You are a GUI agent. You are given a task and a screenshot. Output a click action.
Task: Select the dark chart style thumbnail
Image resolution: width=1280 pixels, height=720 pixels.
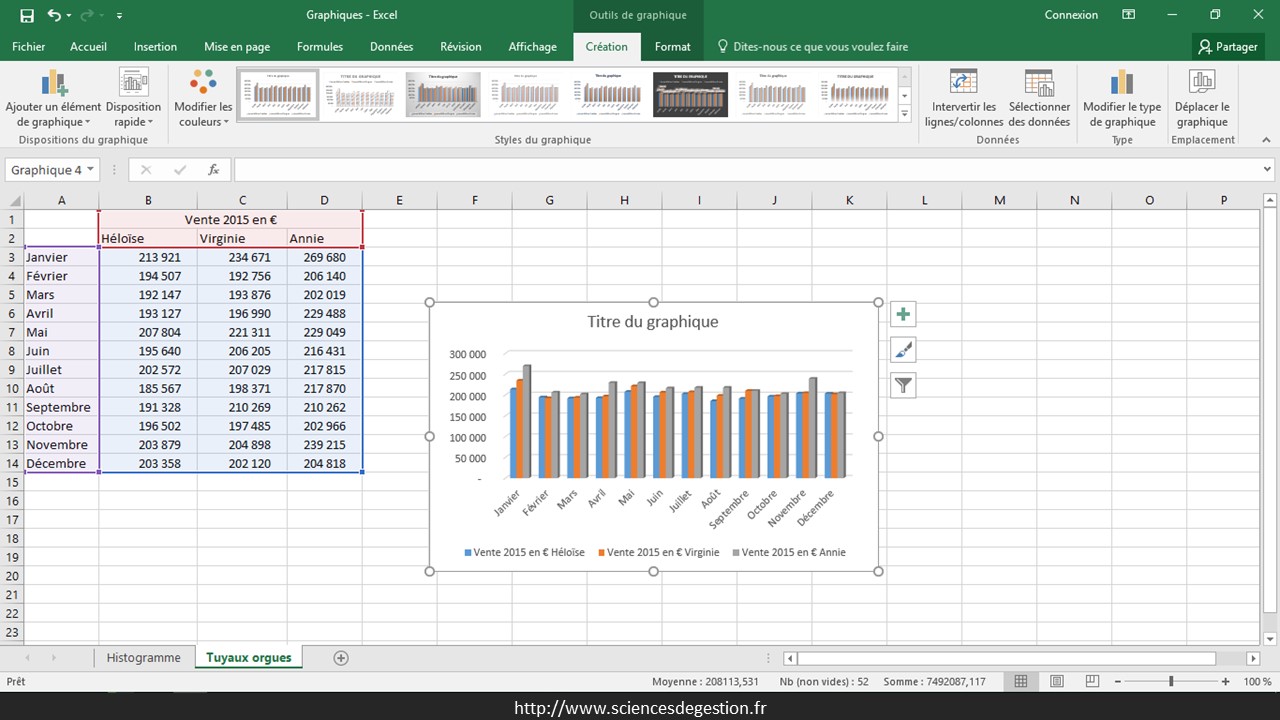pos(690,94)
